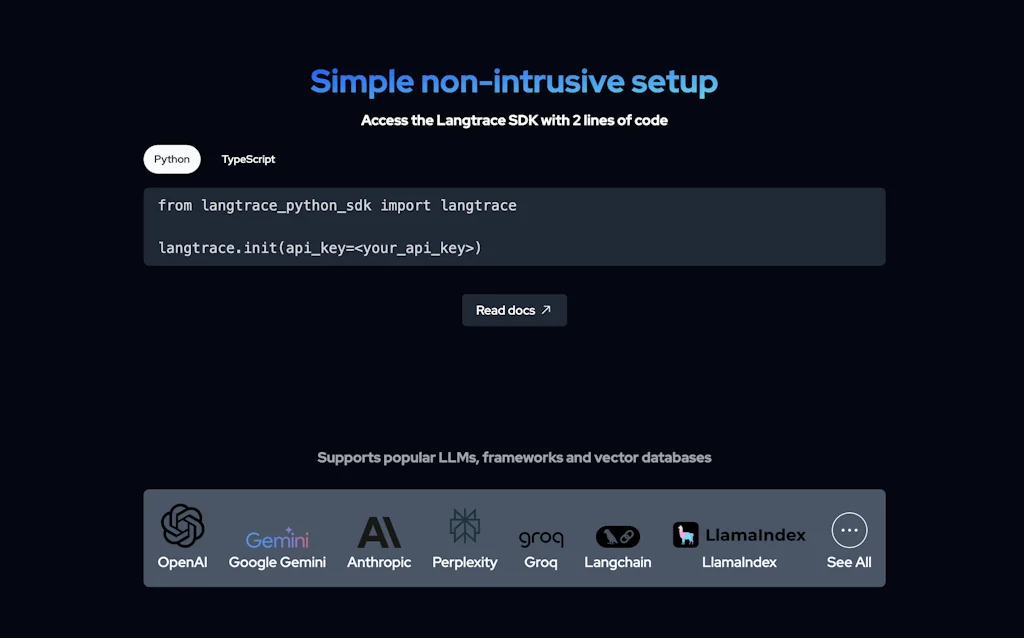Select the Python tab
Viewport: 1024px width, 638px height.
[x=171, y=158]
